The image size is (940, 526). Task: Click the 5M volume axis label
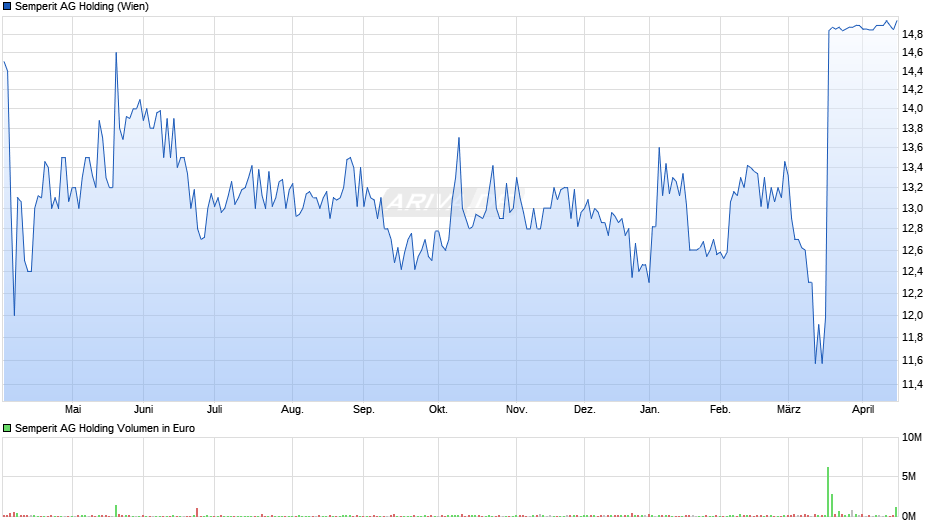point(909,476)
